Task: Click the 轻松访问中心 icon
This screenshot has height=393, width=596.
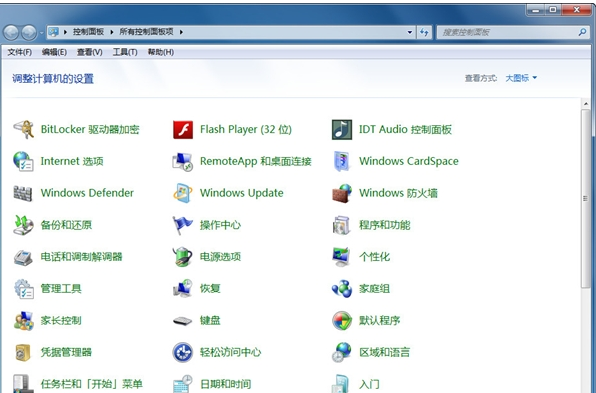Action: pos(183,352)
